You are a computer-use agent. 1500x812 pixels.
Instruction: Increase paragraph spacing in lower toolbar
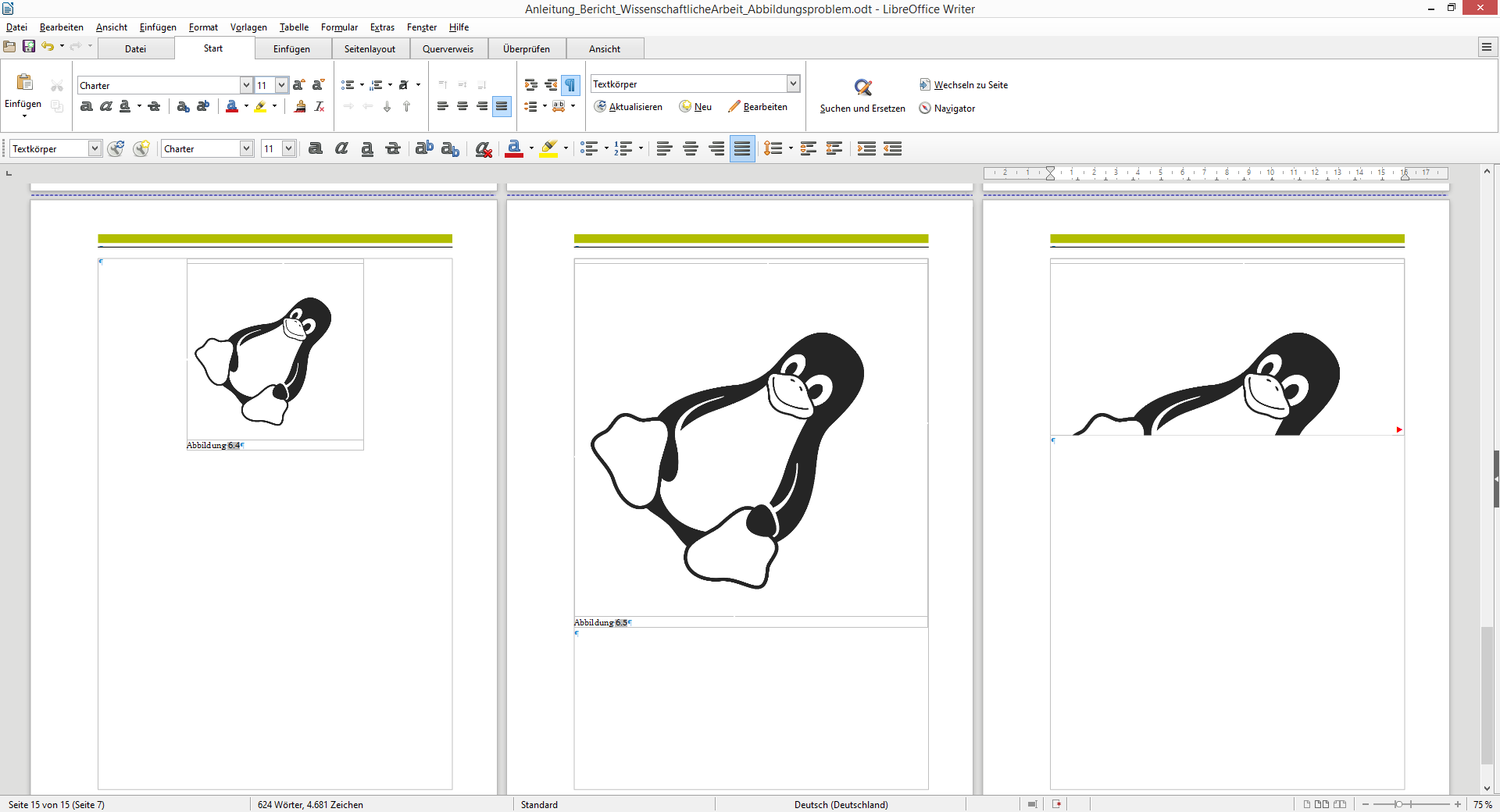point(809,148)
